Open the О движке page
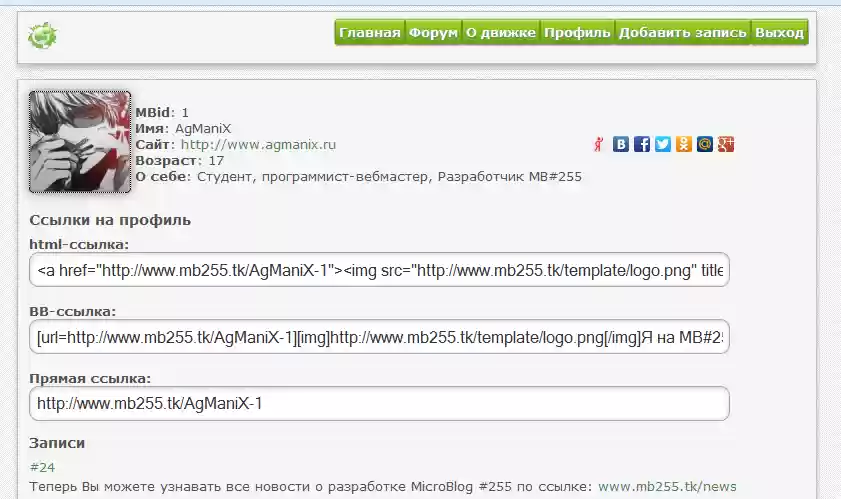The width and height of the screenshot is (841, 499). 501,33
